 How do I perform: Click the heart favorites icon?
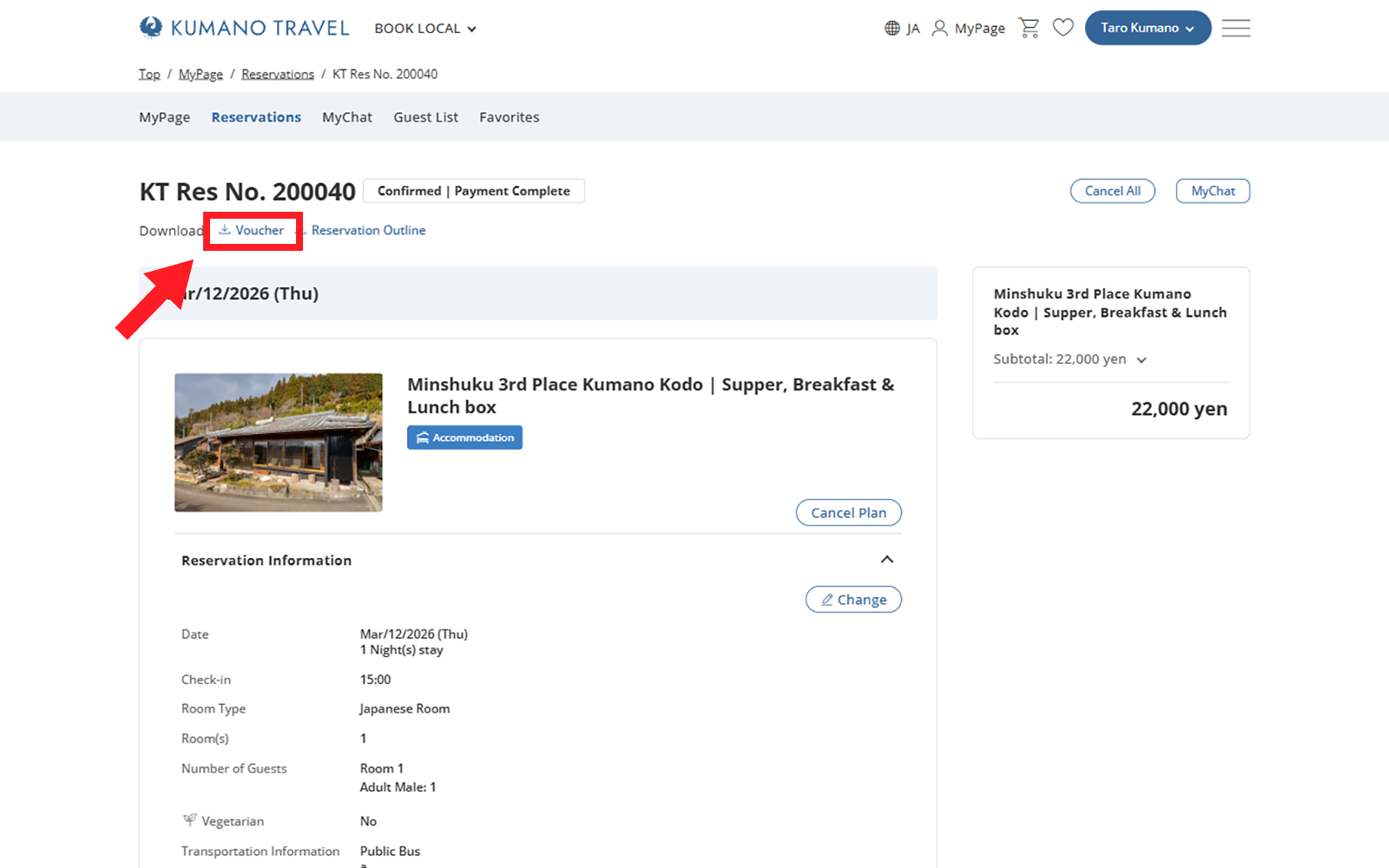1063,28
